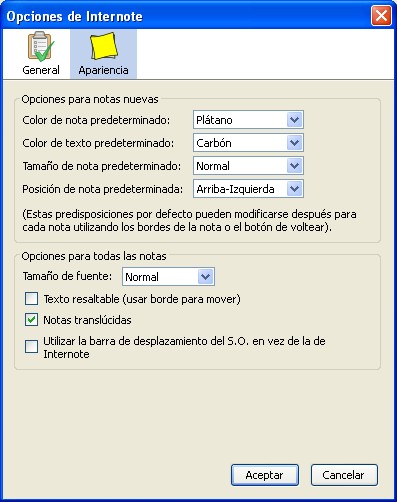Close the Opciones de Internote dialog

381,15
